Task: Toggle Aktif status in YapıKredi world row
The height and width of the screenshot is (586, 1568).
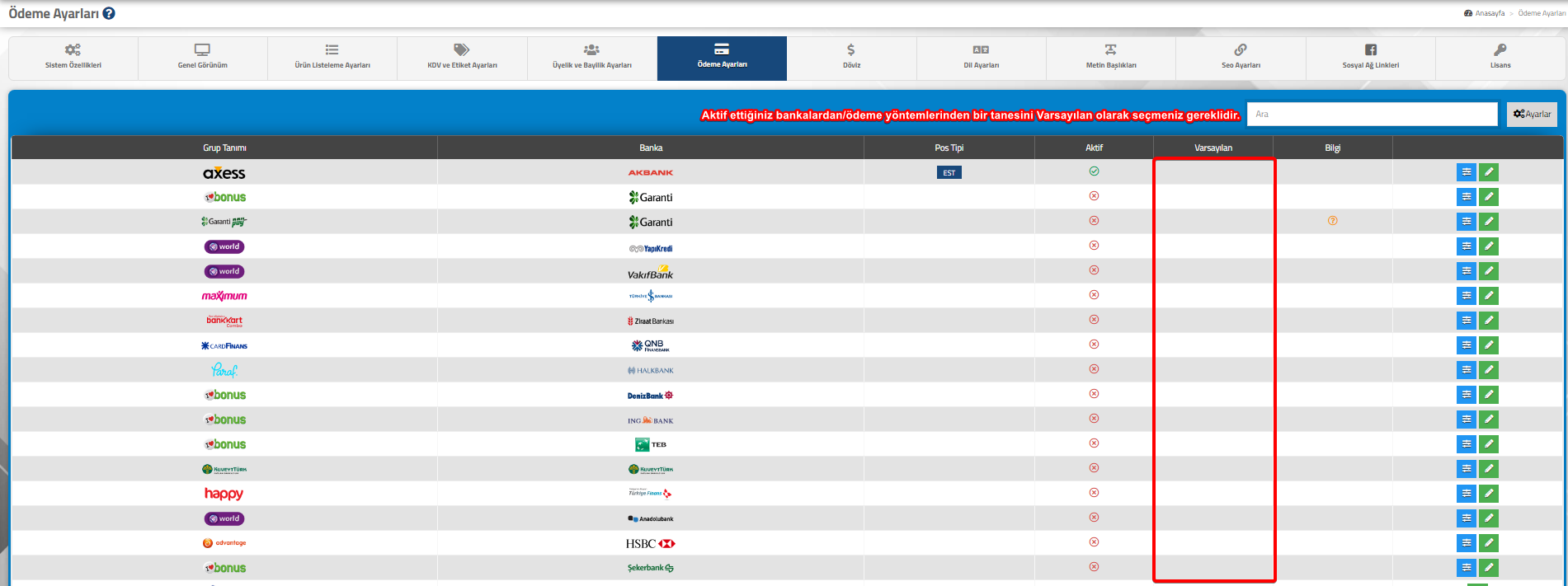Action: pos(1094,246)
